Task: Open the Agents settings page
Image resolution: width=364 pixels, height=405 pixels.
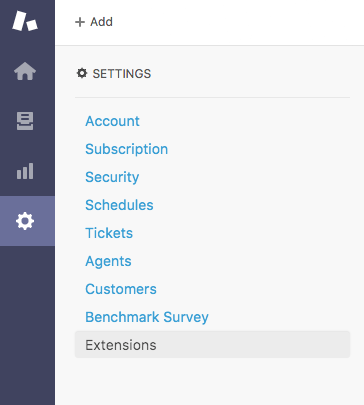Action: click(108, 261)
